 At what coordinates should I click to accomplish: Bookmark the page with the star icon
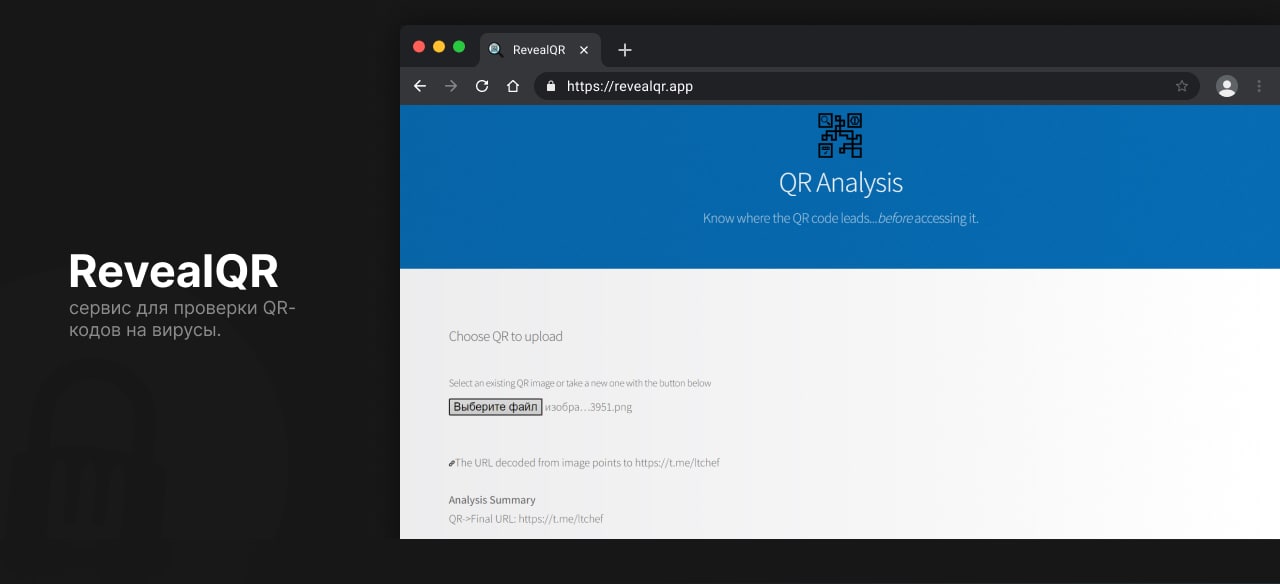(1182, 86)
